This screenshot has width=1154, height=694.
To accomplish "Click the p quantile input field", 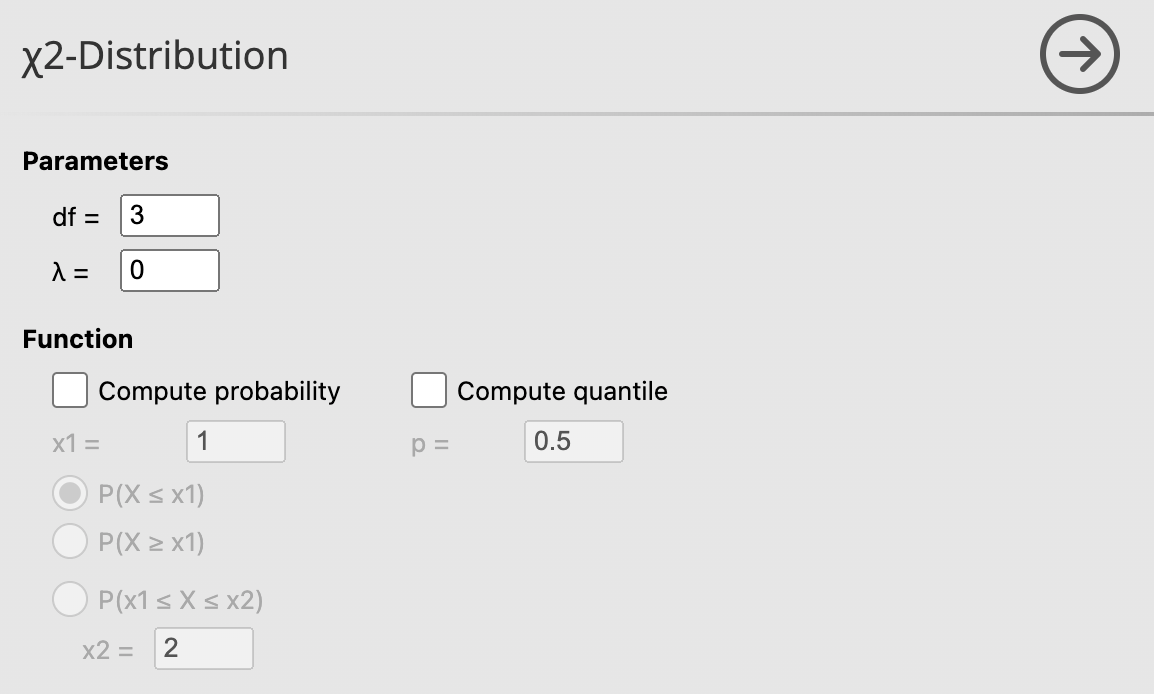I will (x=573, y=441).
